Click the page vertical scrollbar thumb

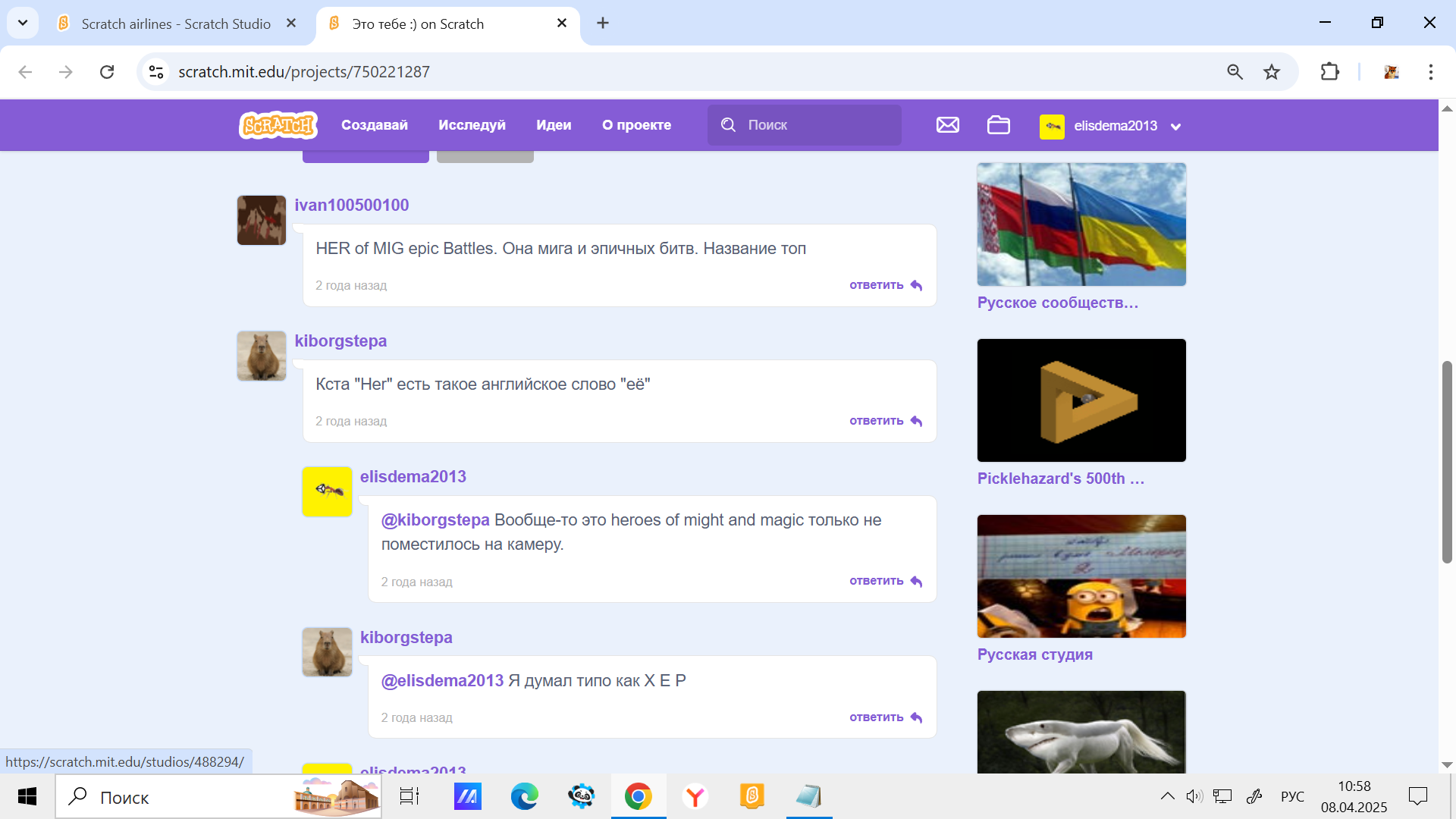coord(1447,463)
